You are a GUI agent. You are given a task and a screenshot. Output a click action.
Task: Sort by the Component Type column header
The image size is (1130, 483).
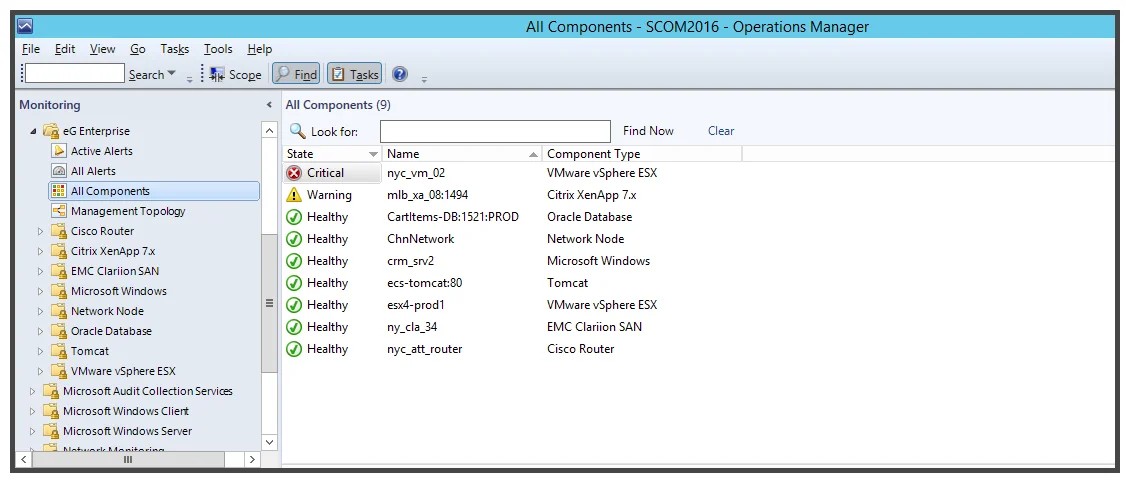tap(642, 154)
